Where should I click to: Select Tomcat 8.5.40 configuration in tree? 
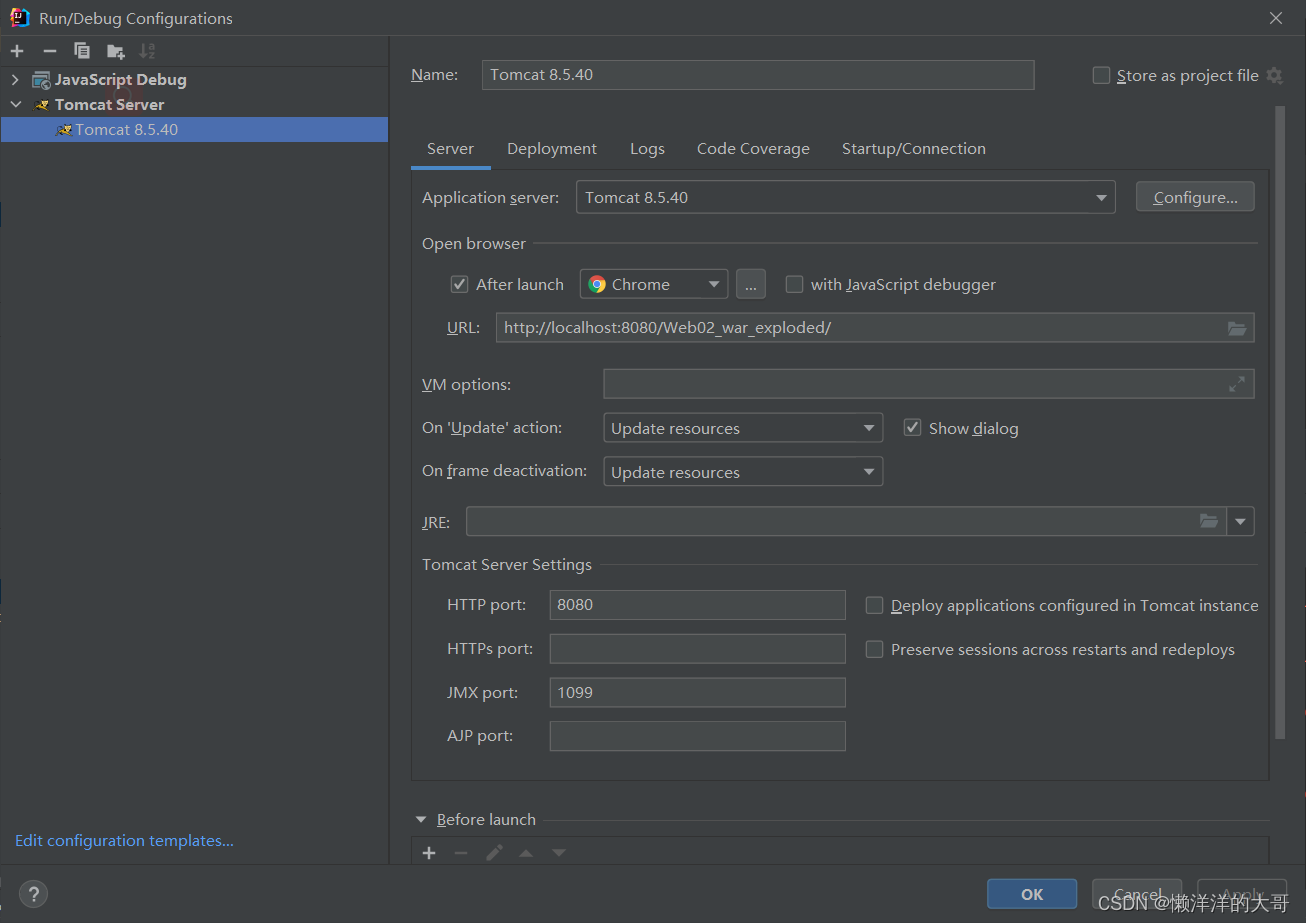[x=194, y=129]
